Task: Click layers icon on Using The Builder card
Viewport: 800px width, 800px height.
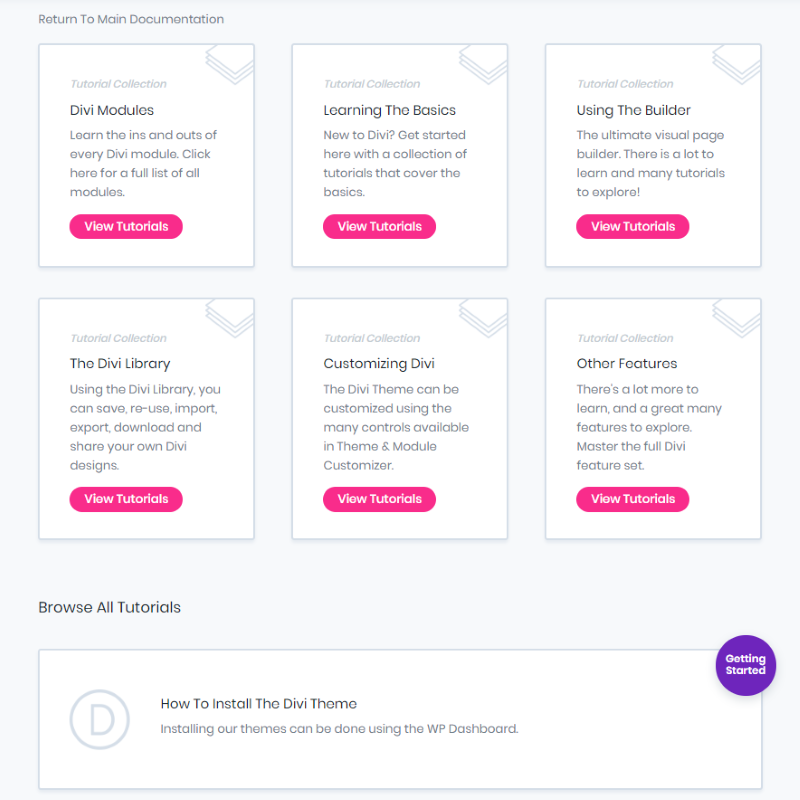Action: [x=737, y=64]
